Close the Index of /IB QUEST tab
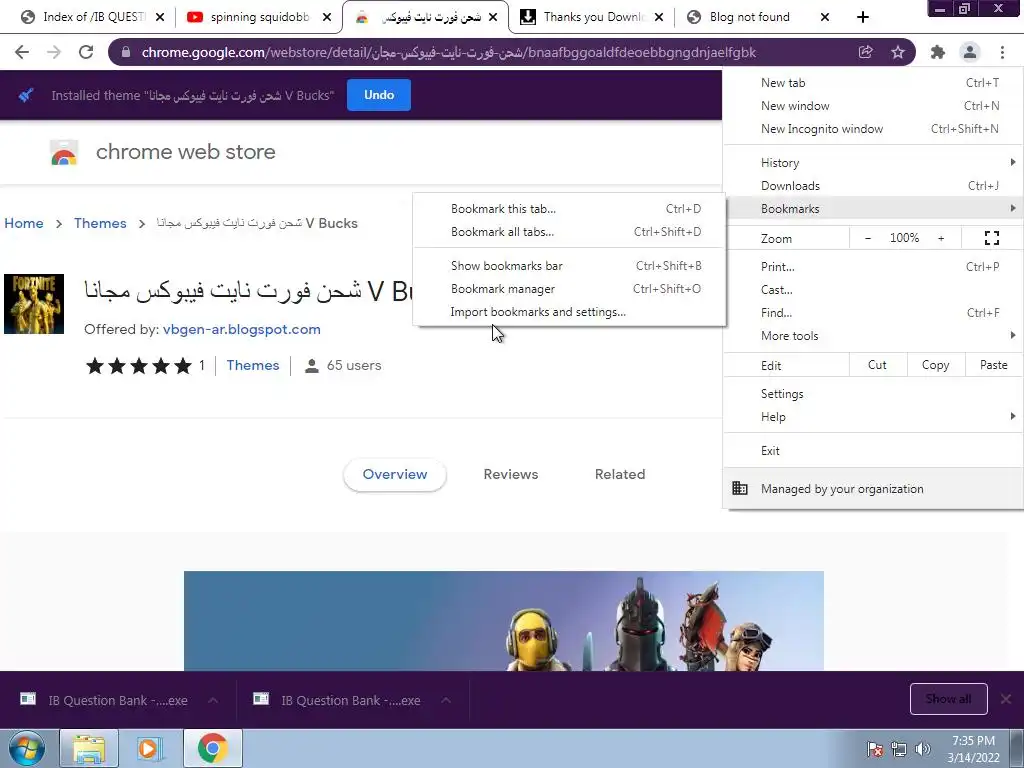 pyautogui.click(x=160, y=17)
